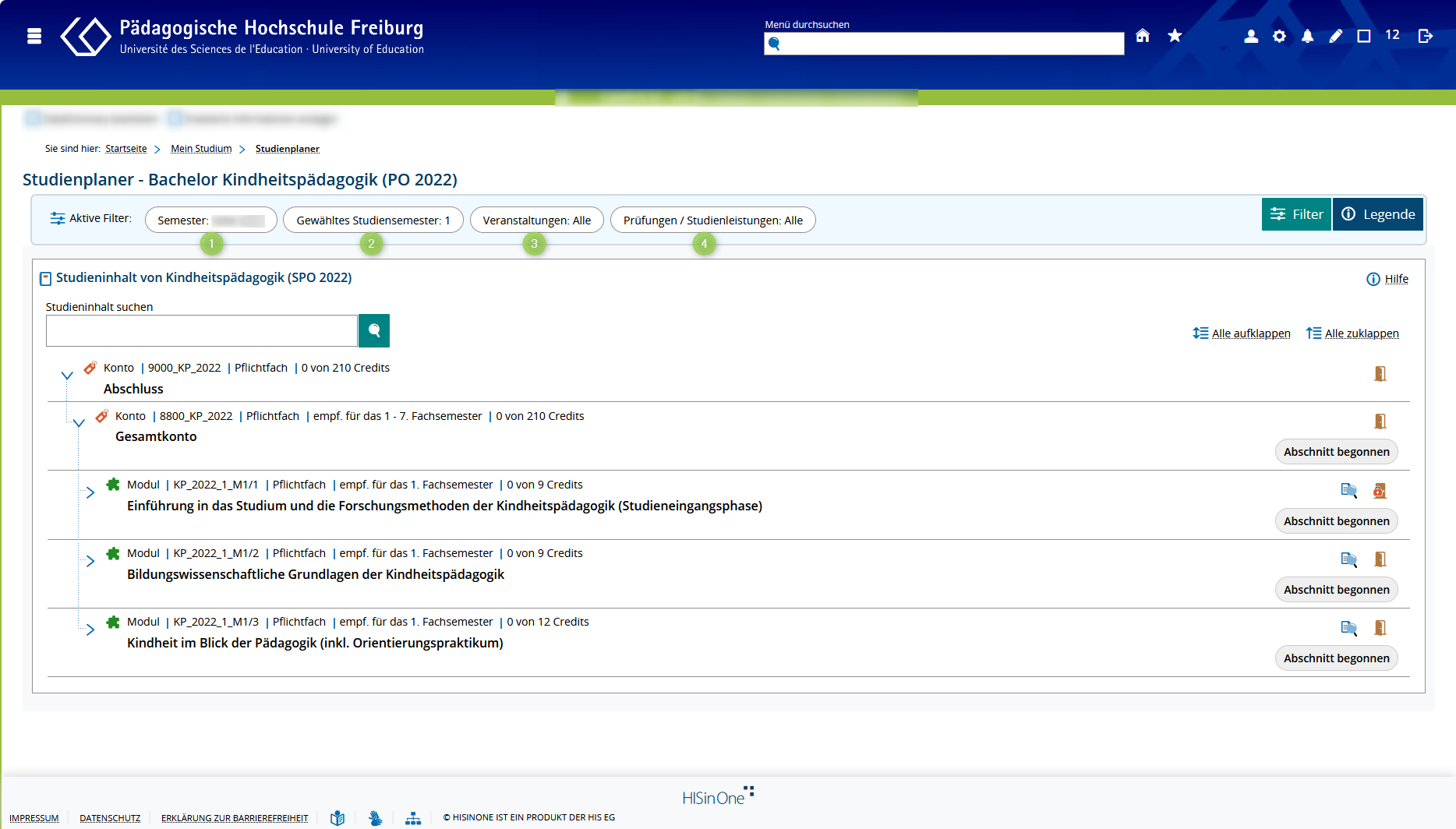
Task: Focus the Studieninhalt suchen input field
Action: [202, 330]
